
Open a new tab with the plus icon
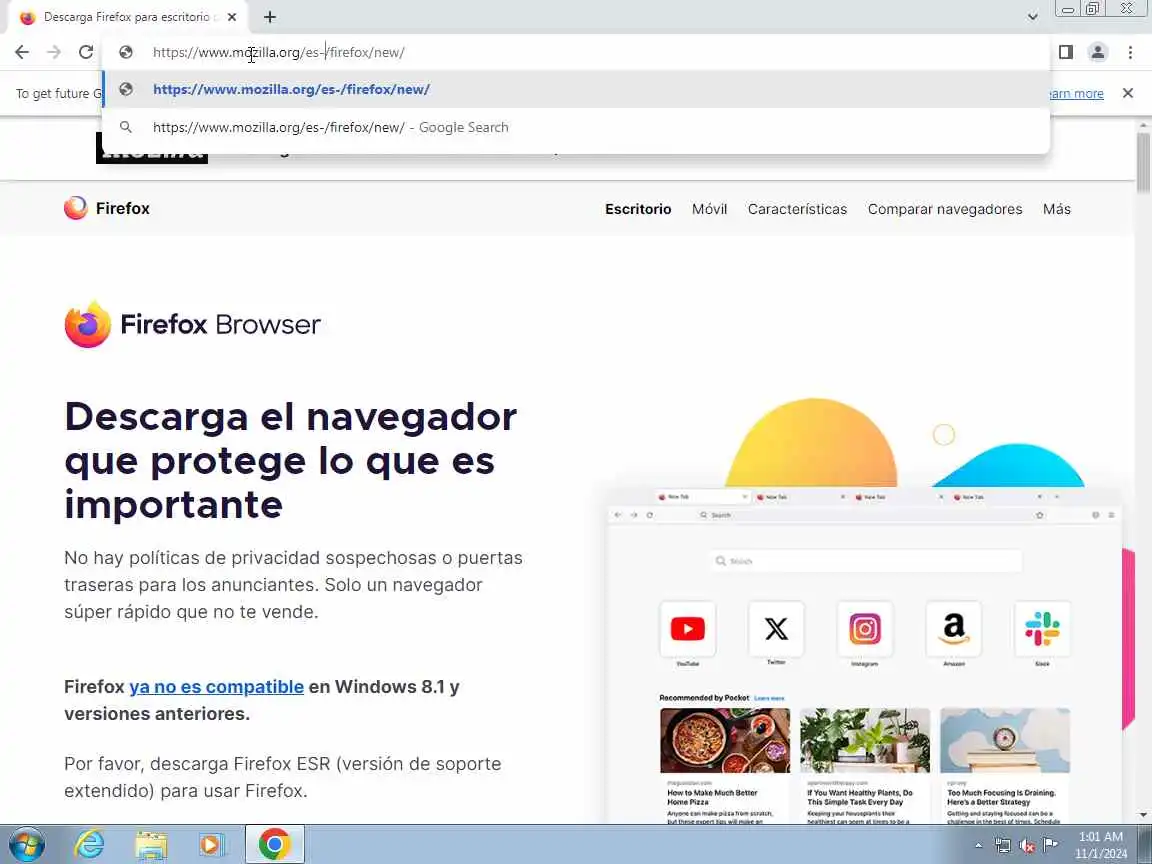click(x=270, y=17)
